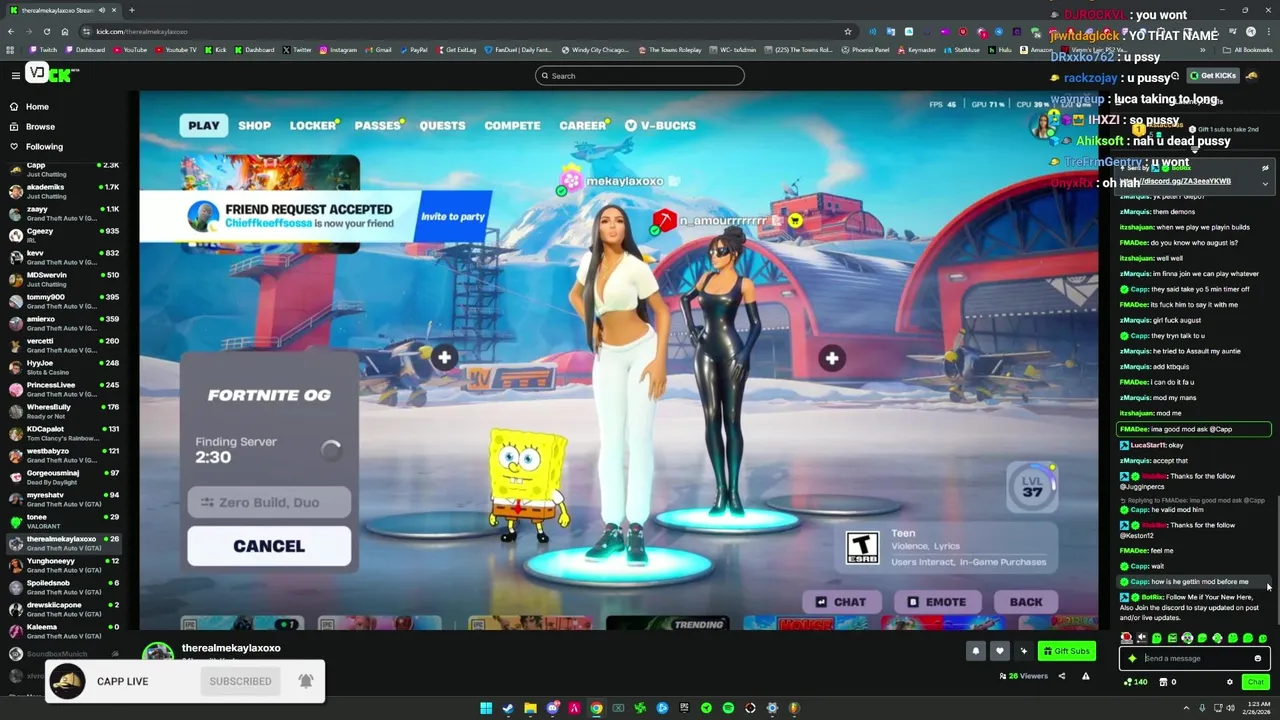This screenshot has width=1280, height=720.
Task: Open Chrome from the taskbar
Action: tap(596, 708)
